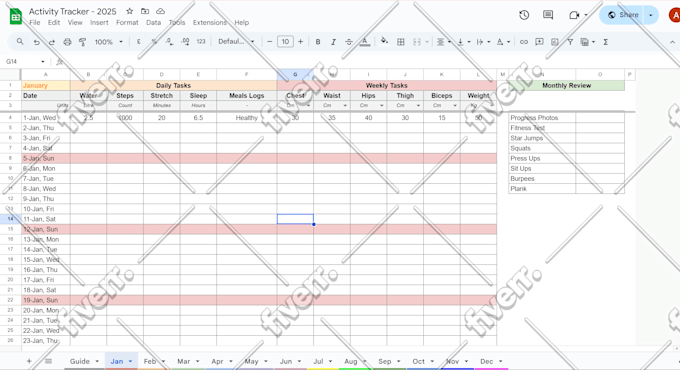Open the Share dropdown arrow
This screenshot has width=680, height=370.
(x=651, y=15)
